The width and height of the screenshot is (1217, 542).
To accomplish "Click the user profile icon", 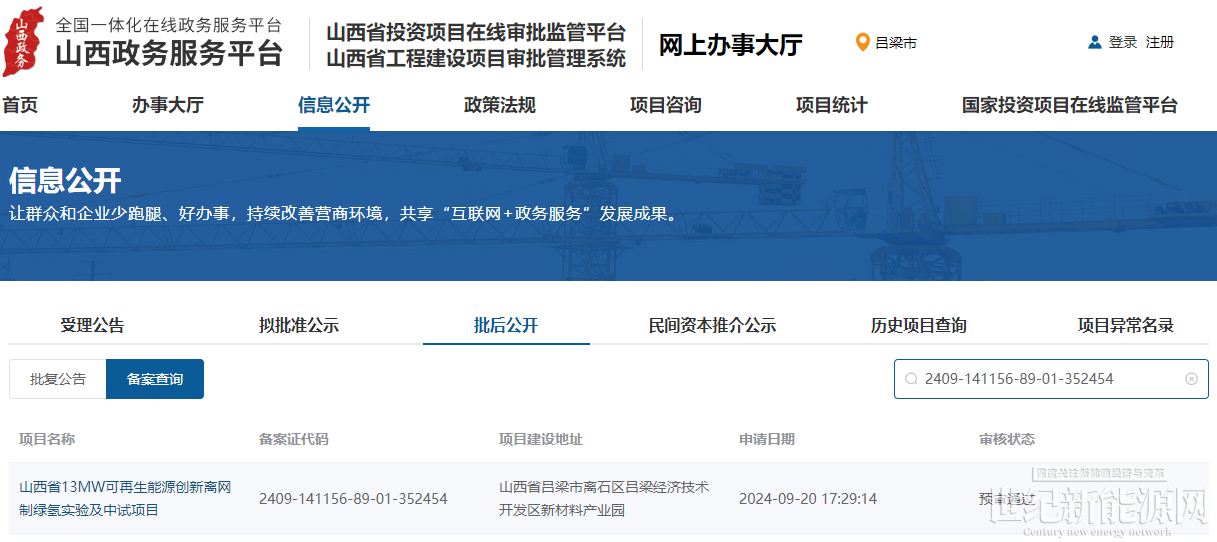I will 1094,42.
